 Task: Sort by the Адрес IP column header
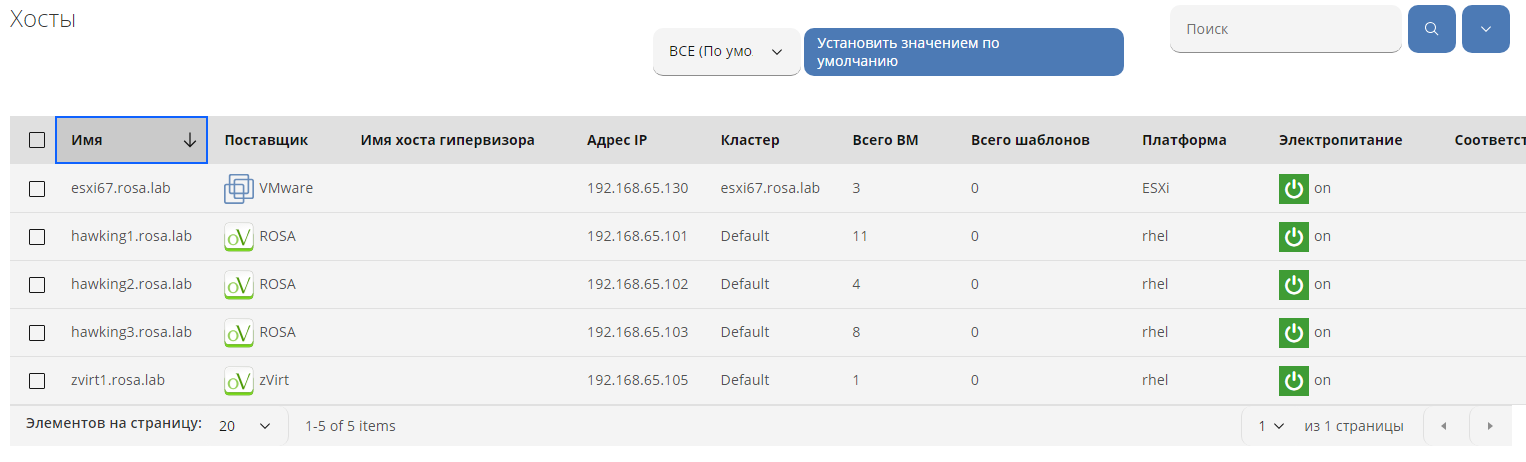(x=617, y=140)
